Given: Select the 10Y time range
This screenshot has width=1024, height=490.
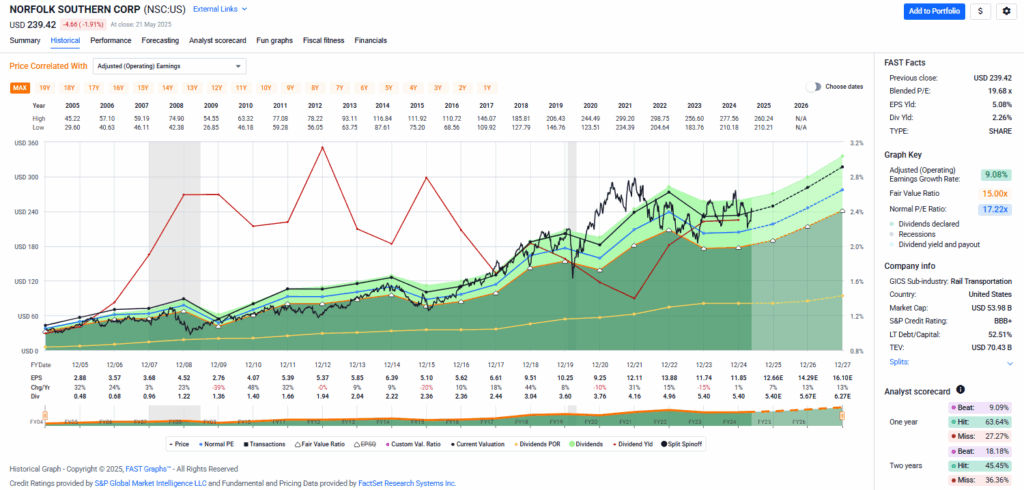Looking at the screenshot, I should point(265,88).
